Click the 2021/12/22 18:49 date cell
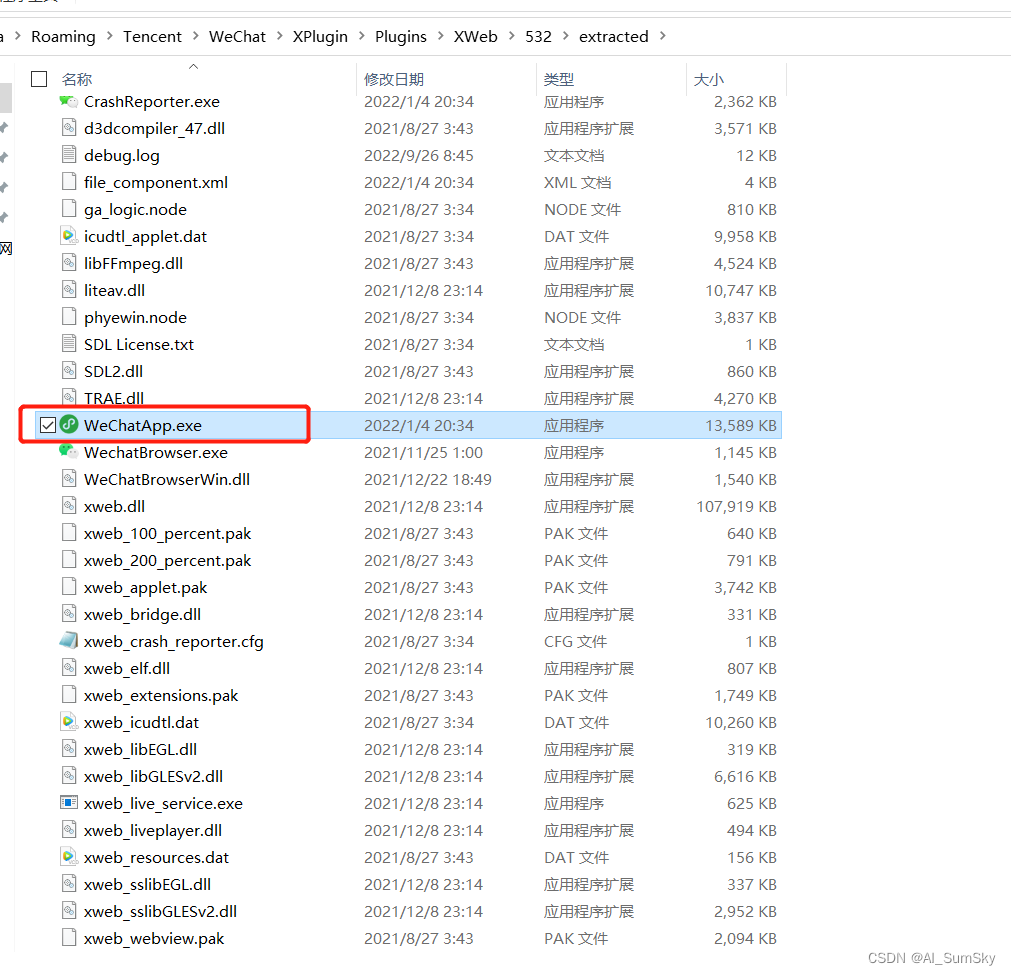This screenshot has height=975, width=1011. click(x=428, y=479)
